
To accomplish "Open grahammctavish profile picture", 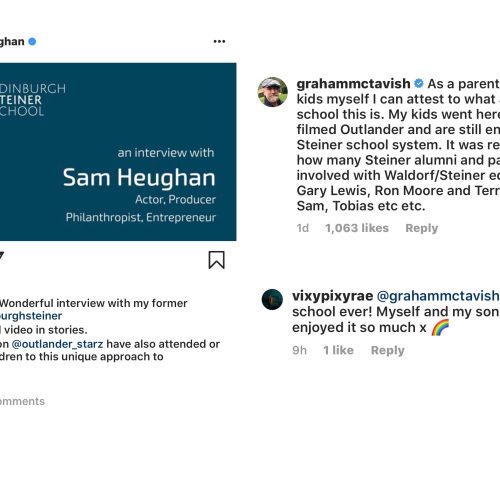I will point(272,92).
